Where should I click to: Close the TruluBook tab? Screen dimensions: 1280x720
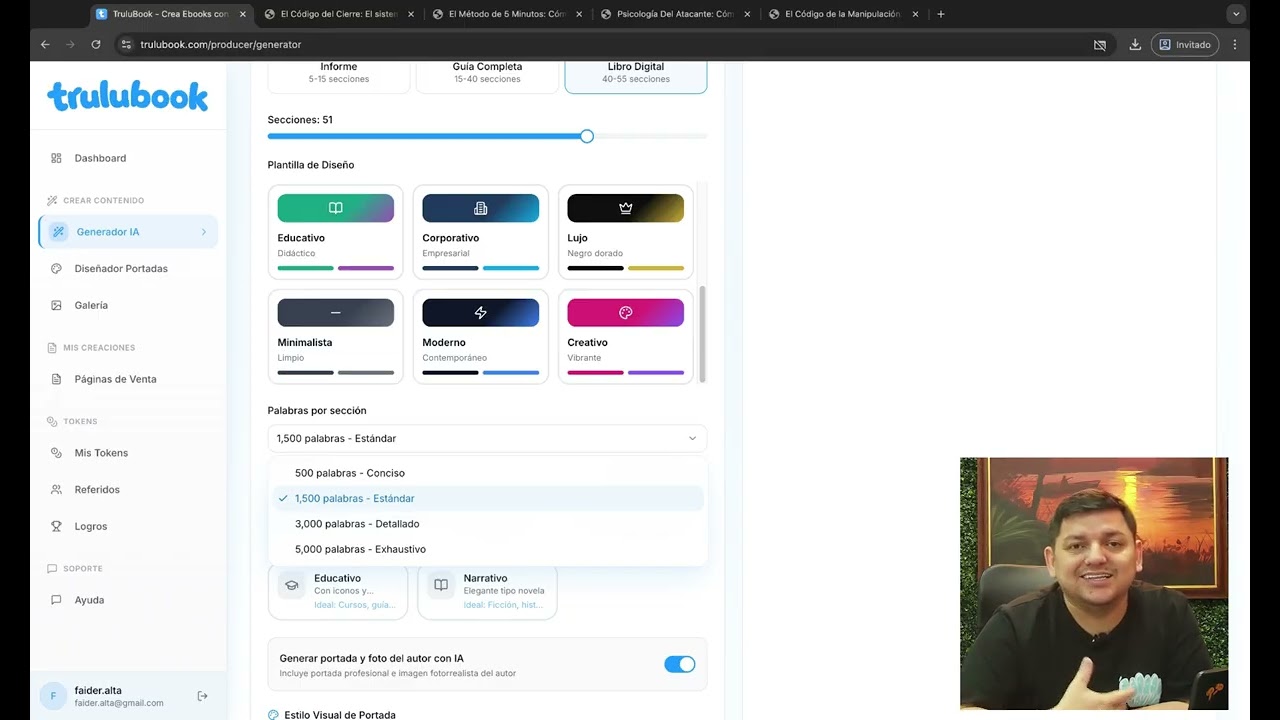[242, 14]
